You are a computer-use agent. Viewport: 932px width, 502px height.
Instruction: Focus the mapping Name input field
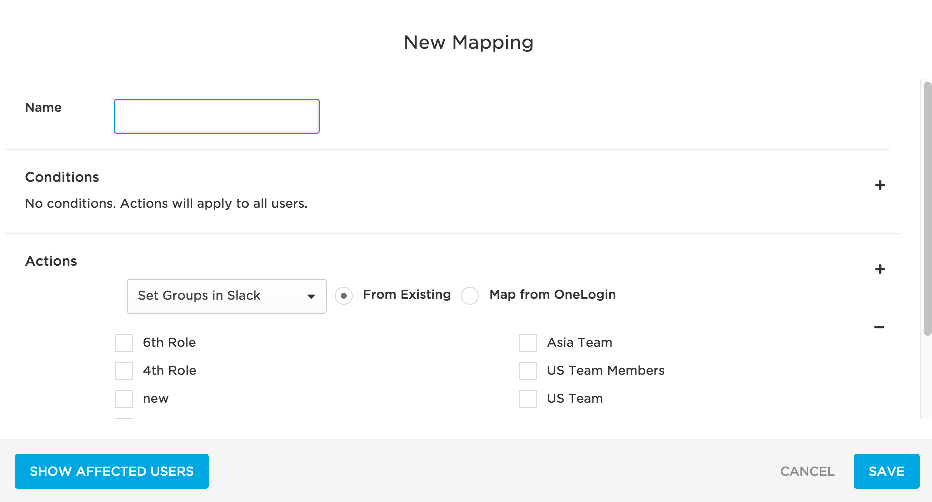pyautogui.click(x=217, y=116)
